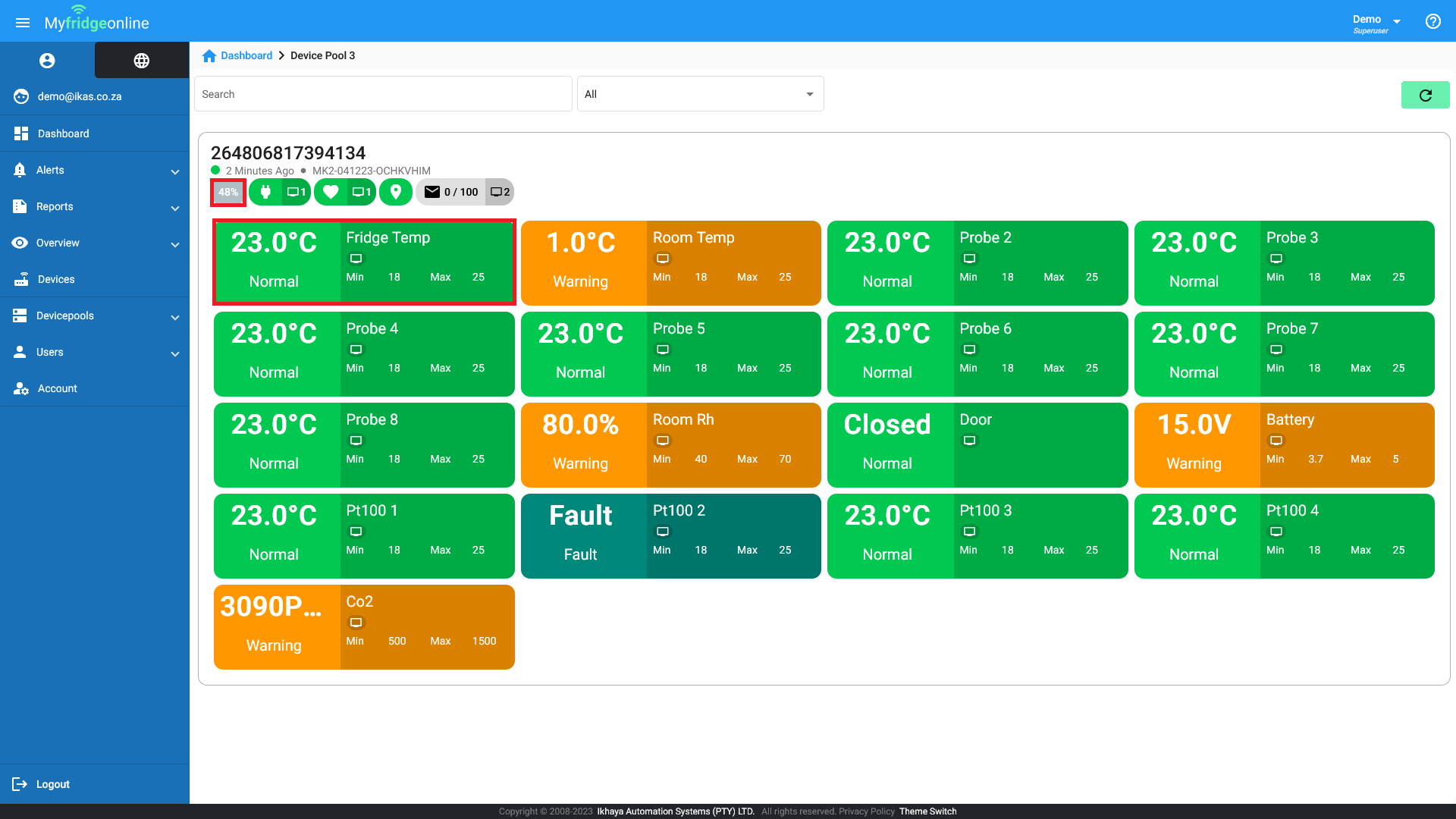Screen dimensions: 1456x819
Task: Click the display icon under Probe 6
Action: 969,350
